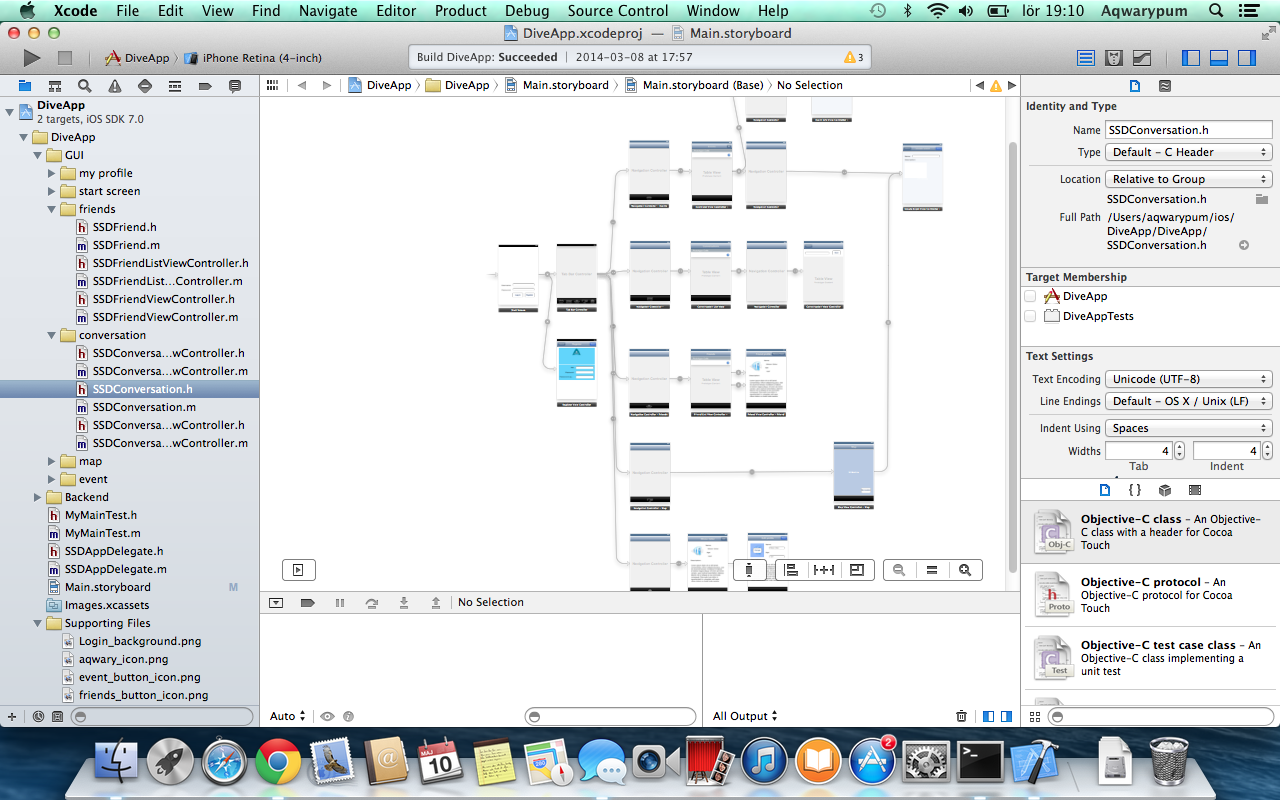Click the build warnings count indicator
Screen dimensions: 1280x800
[855, 58]
